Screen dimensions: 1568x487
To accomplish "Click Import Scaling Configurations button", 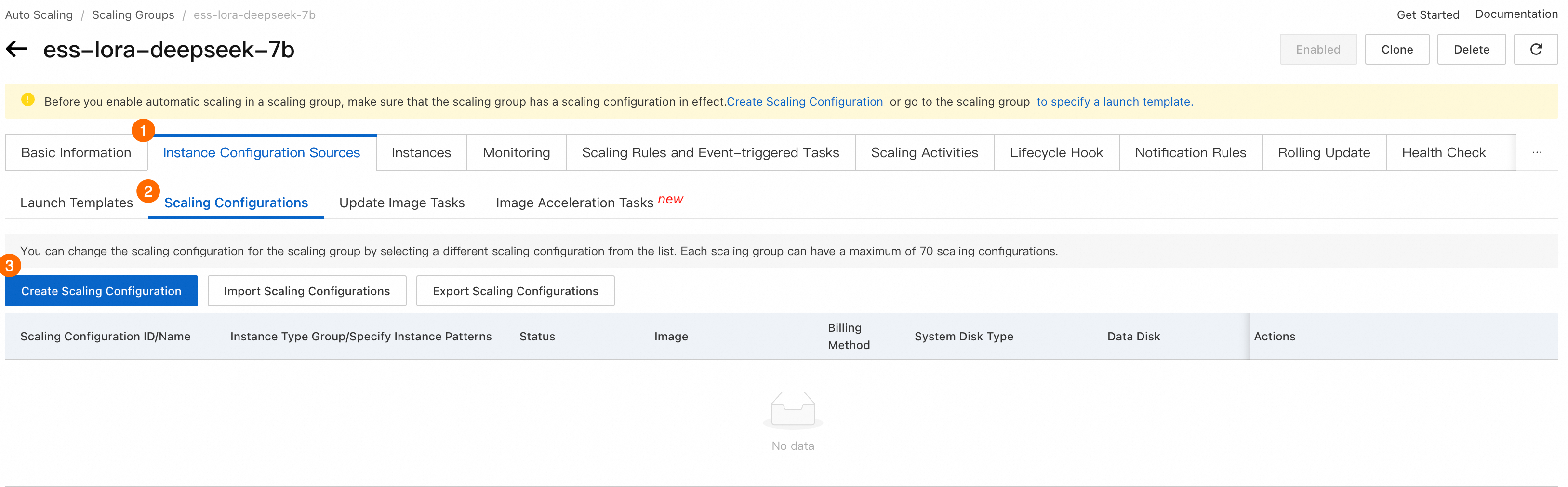I will click(x=307, y=291).
